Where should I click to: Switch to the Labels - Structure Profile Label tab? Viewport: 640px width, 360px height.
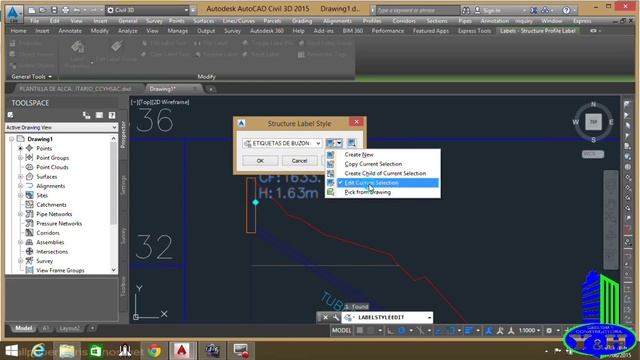pos(538,31)
